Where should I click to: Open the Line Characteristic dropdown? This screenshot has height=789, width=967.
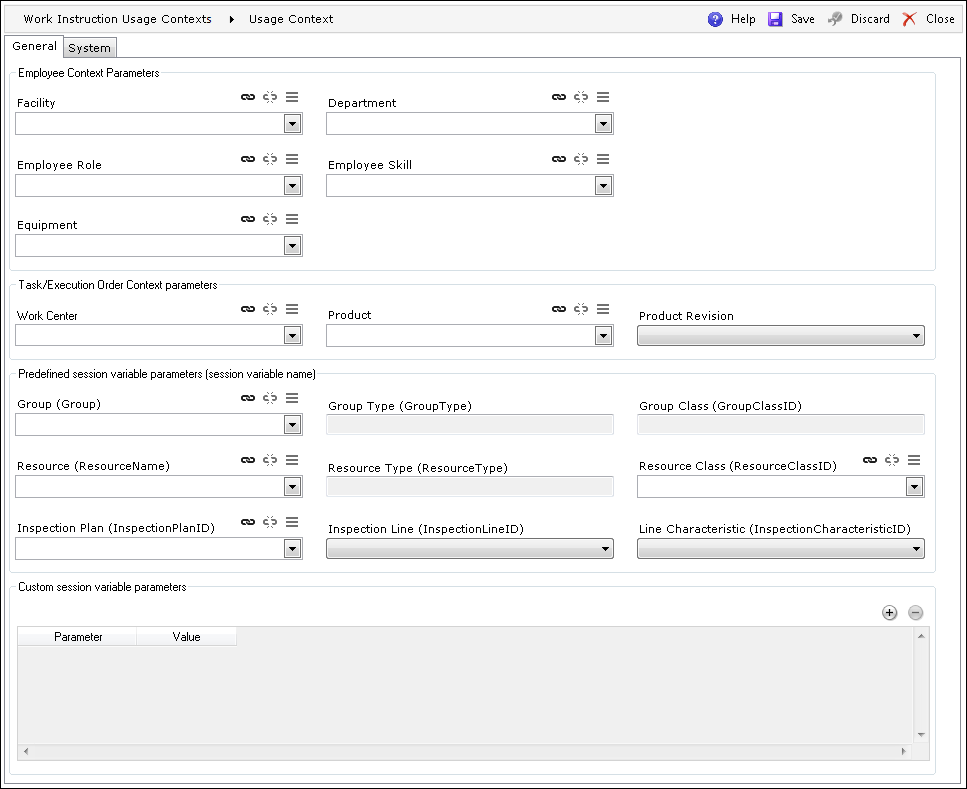tap(781, 549)
